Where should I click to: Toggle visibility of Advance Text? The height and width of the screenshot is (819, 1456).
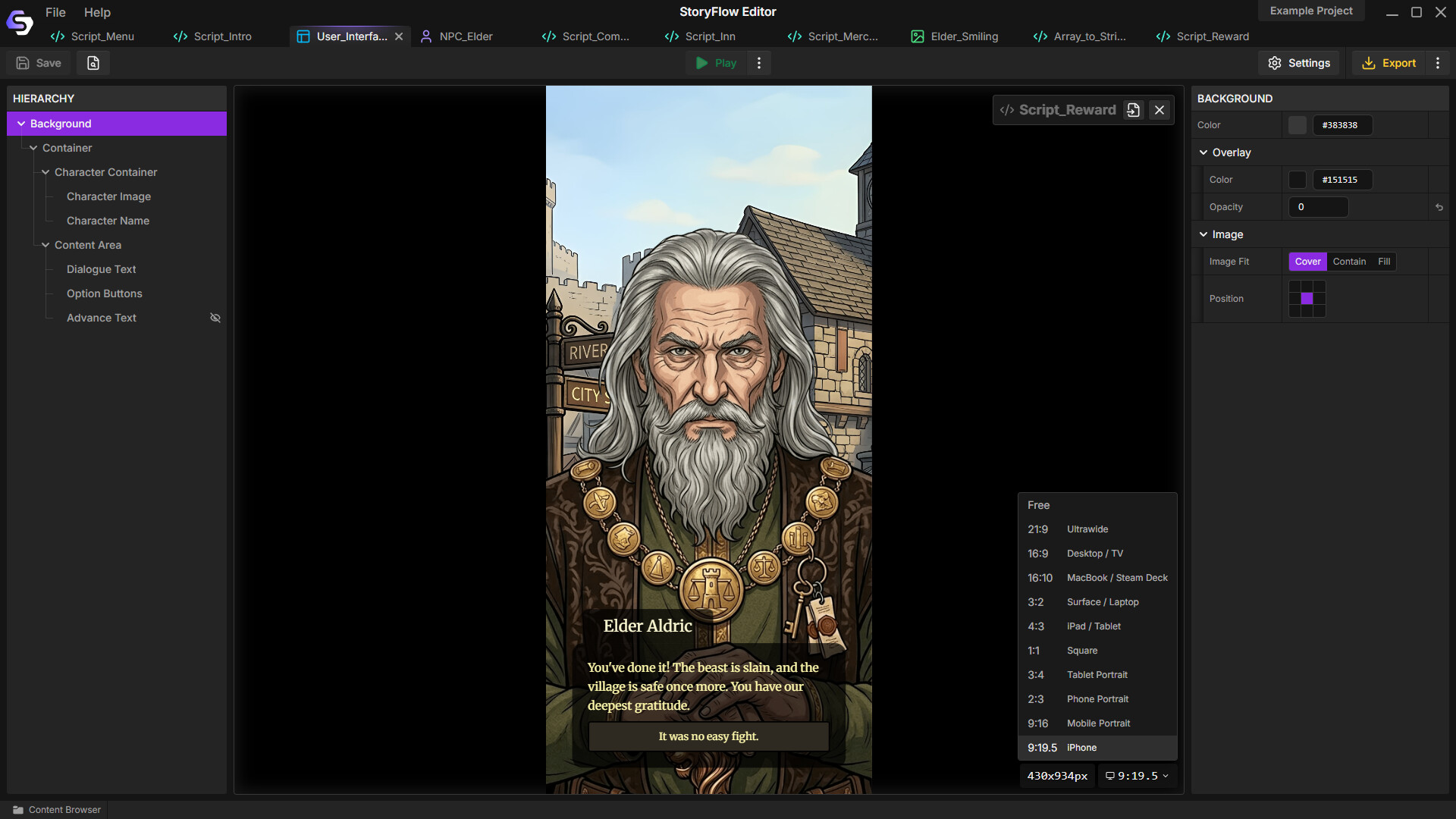[215, 318]
